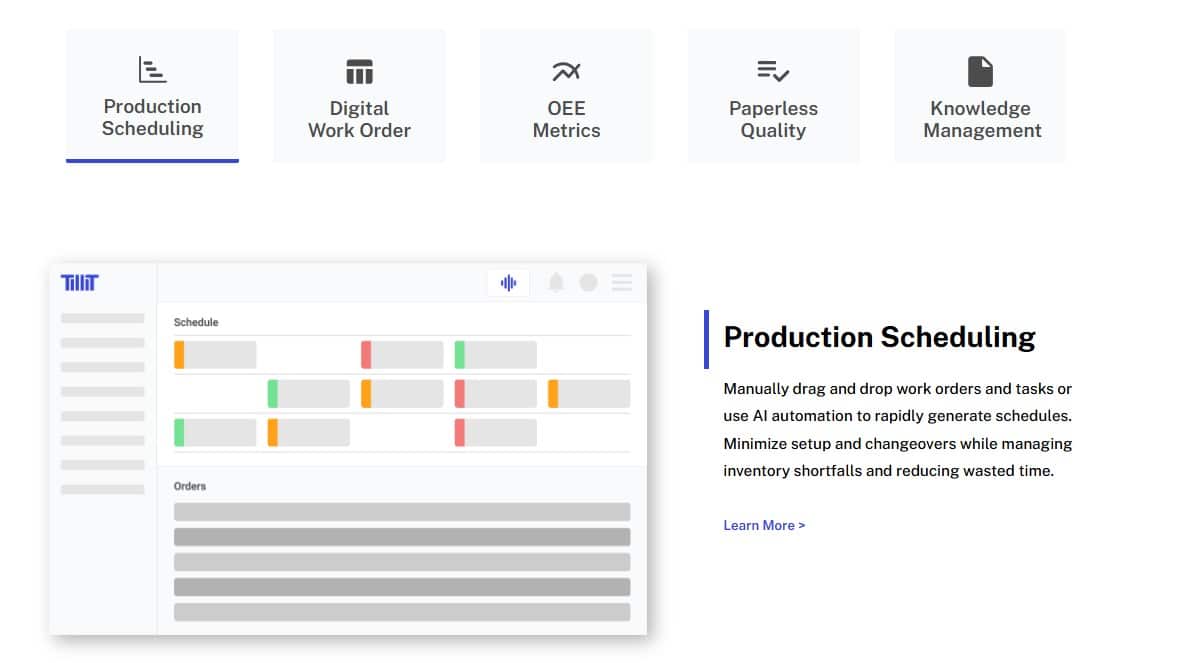Pick the green task block in bottom schedule row

pyautogui.click(x=215, y=433)
